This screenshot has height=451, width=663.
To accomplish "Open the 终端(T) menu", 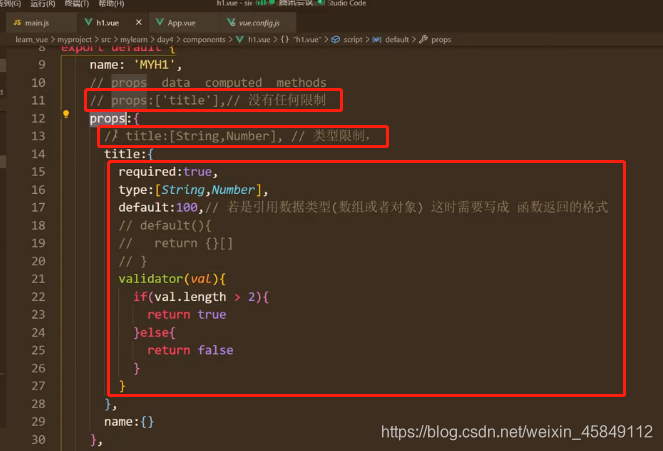I will (x=77, y=3).
